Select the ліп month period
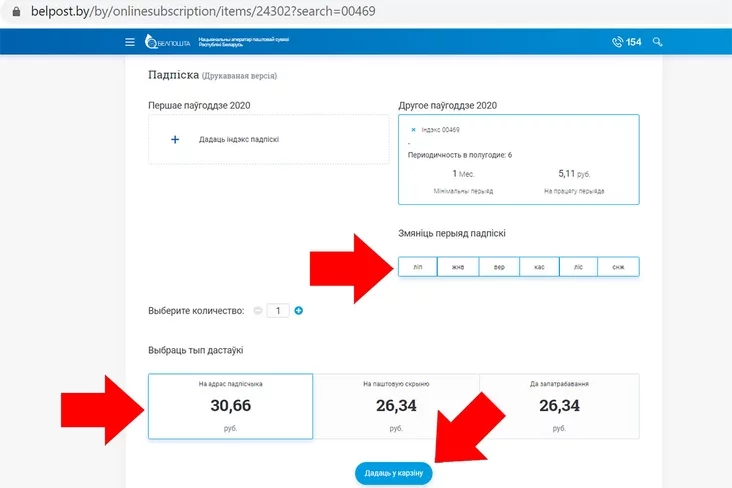Screen dimensions: 732x488 tap(418, 267)
